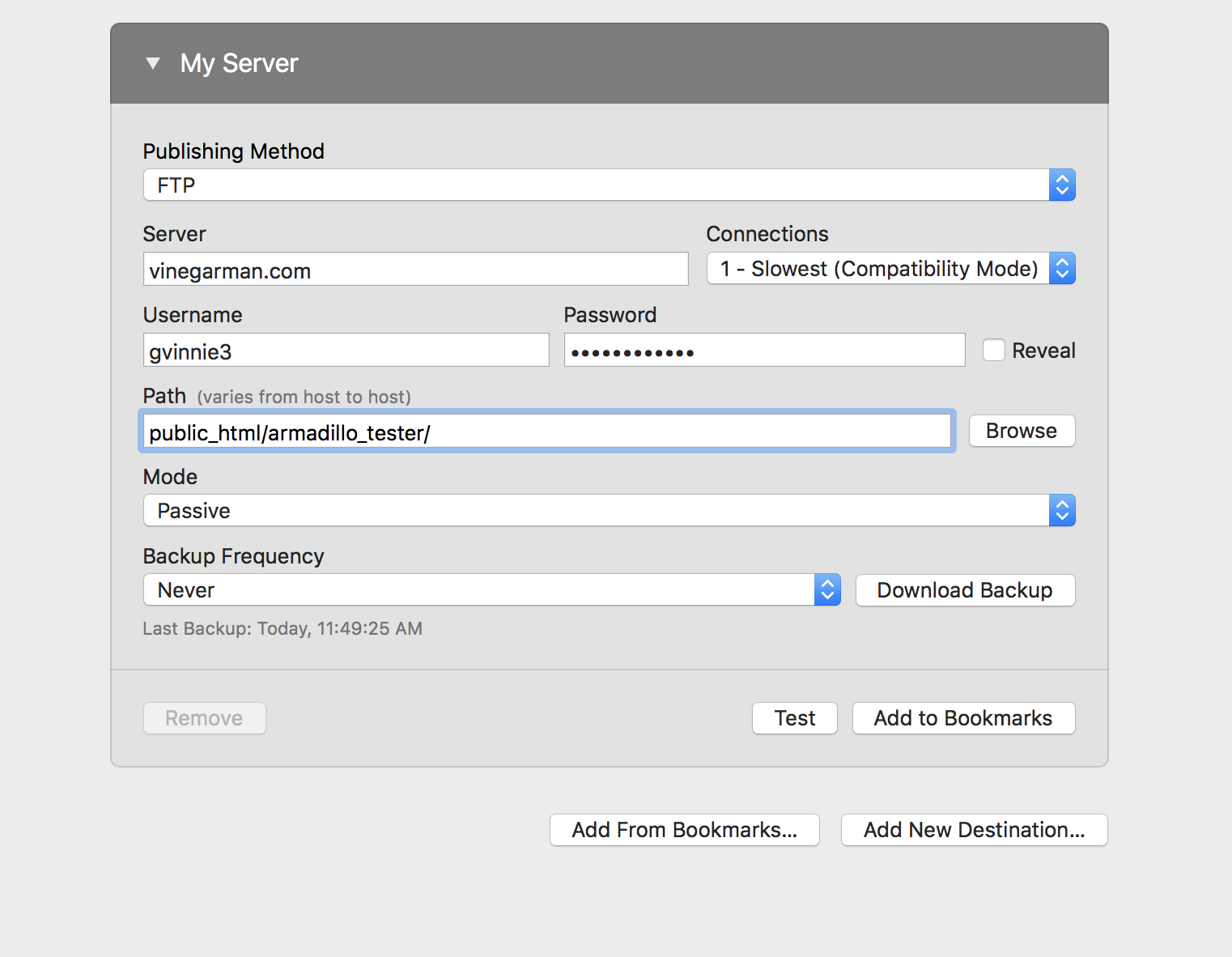The image size is (1232, 957).
Task: Open the Connections dropdown menu
Action: point(878,269)
